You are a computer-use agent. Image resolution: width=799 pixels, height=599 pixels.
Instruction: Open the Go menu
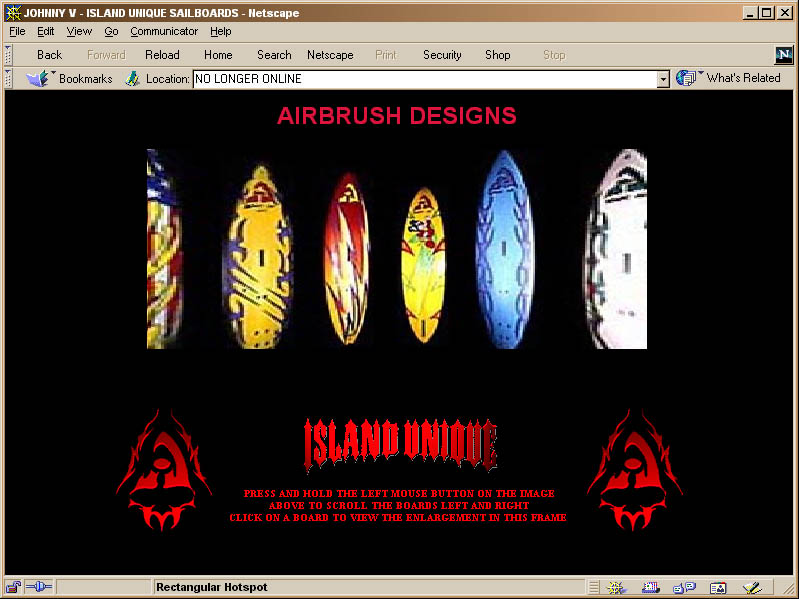tap(111, 32)
